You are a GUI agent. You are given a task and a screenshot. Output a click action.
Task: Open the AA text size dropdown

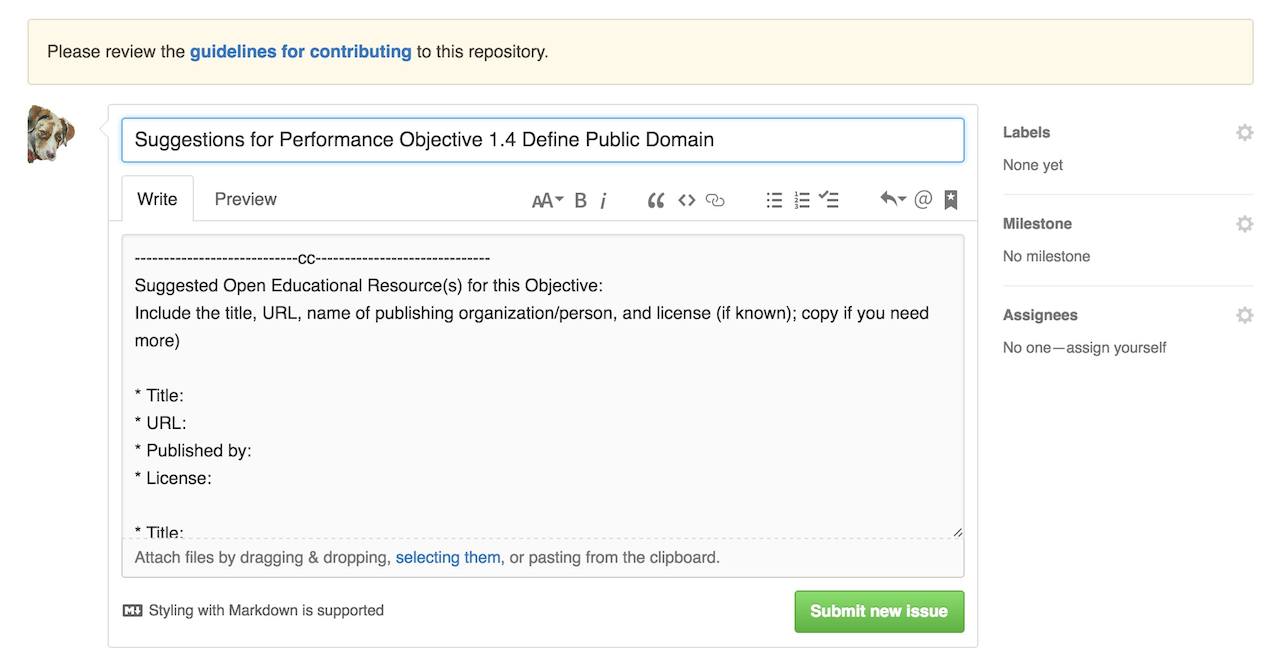coord(547,200)
